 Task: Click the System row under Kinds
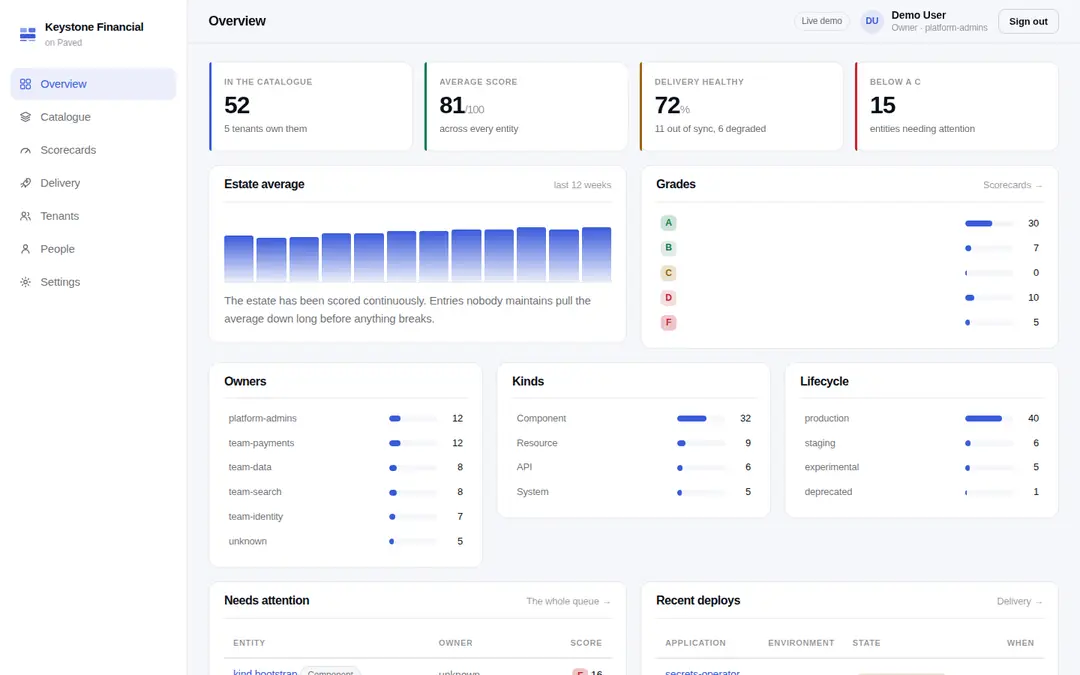click(634, 492)
